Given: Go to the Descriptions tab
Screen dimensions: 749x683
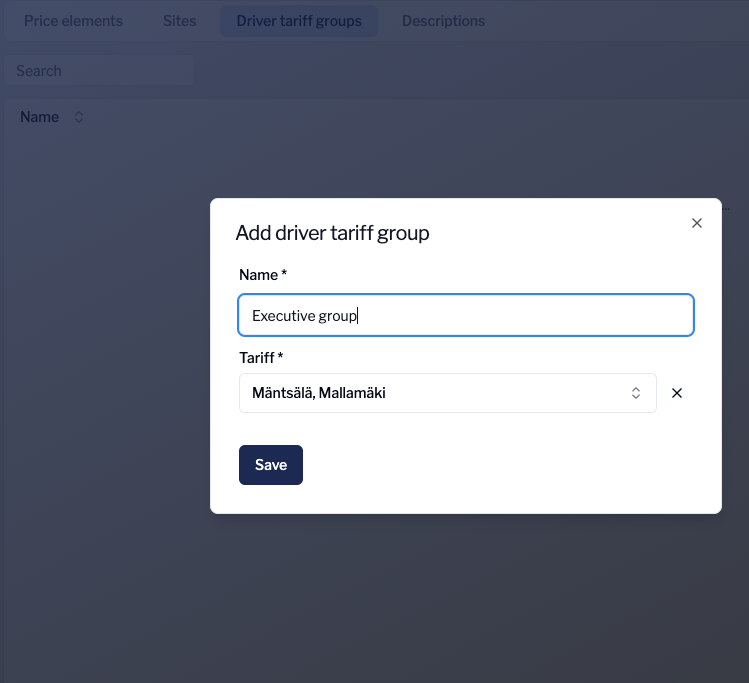Looking at the screenshot, I should click(443, 21).
